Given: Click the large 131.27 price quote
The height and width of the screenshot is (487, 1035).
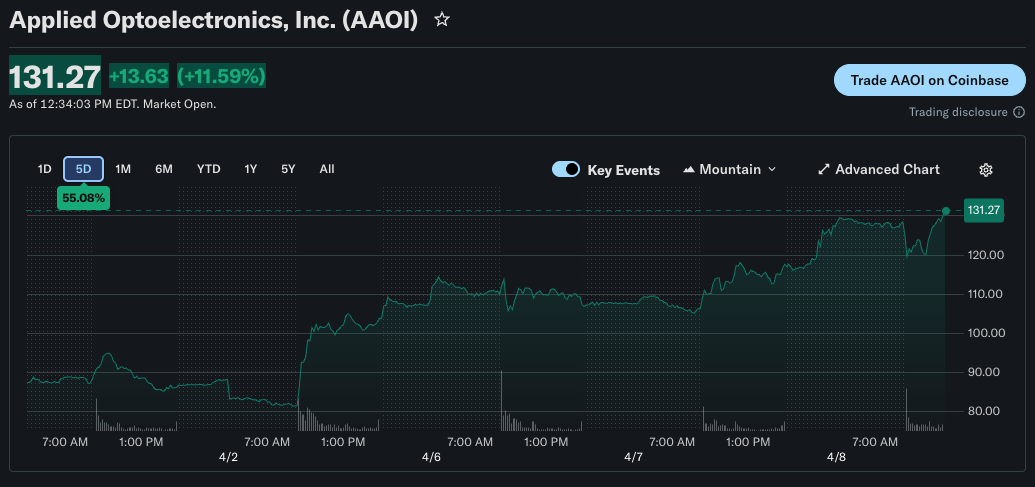Looking at the screenshot, I should [x=55, y=77].
